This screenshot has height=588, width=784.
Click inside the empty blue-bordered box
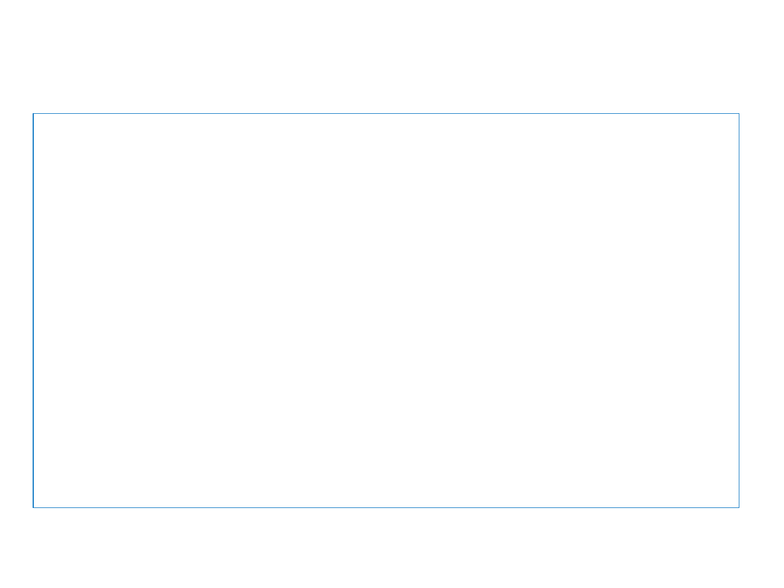[x=386, y=310]
